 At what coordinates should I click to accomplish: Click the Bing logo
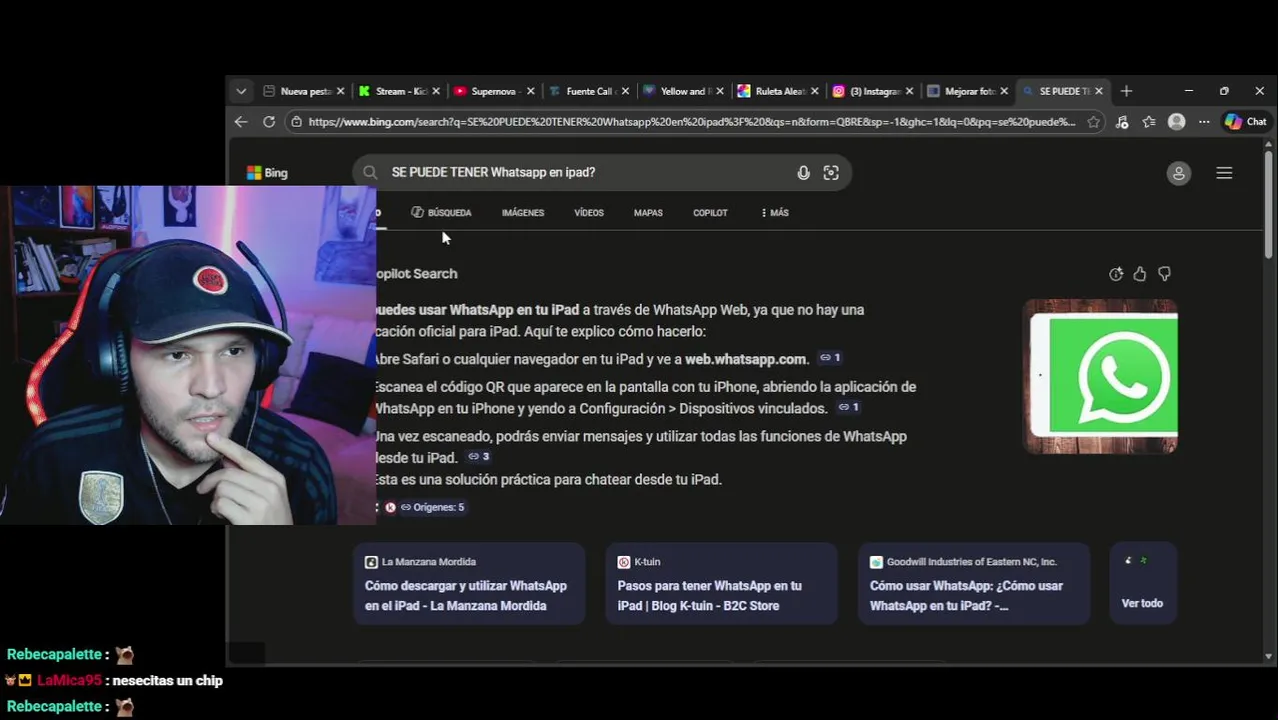[267, 173]
